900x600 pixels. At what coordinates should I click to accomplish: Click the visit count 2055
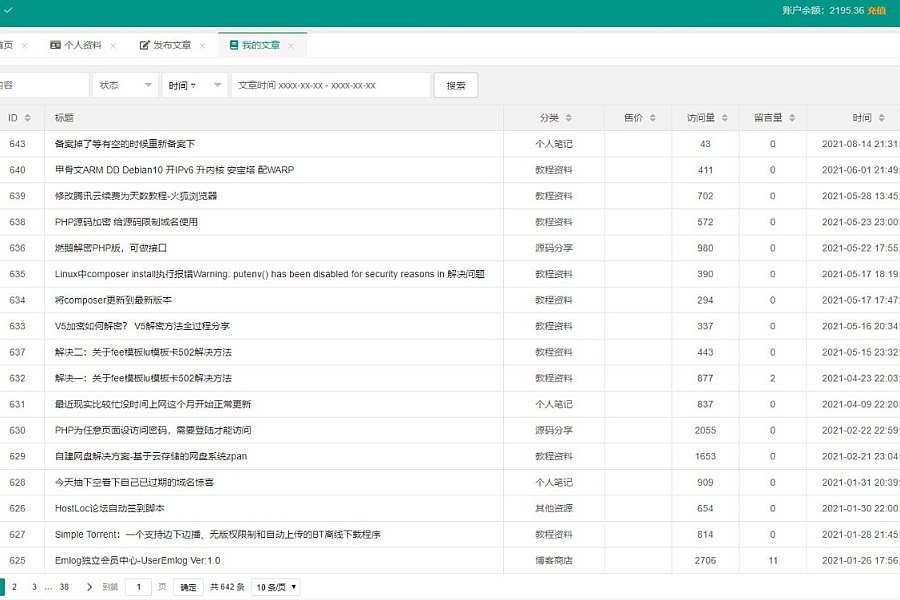pyautogui.click(x=705, y=430)
